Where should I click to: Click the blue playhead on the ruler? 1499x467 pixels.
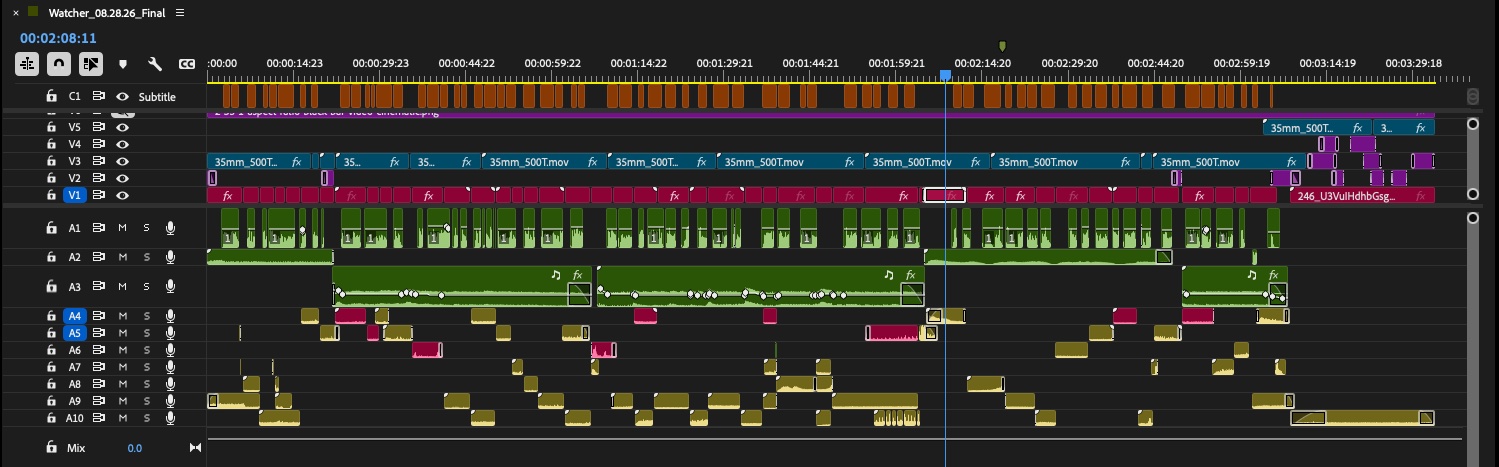click(945, 76)
